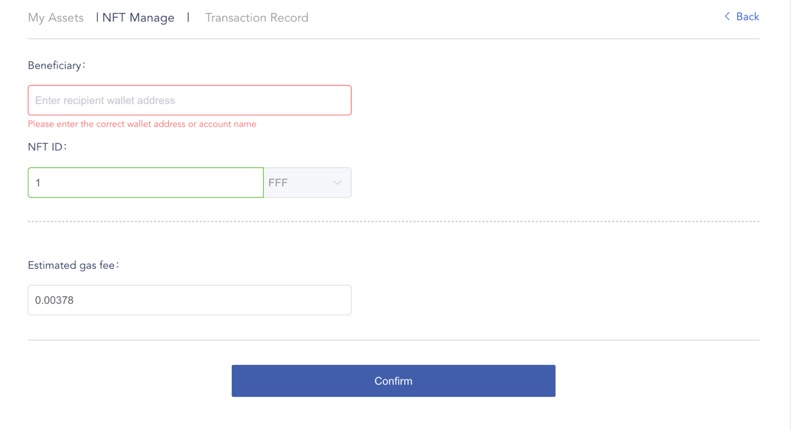
Task: Click the divider bar before NFT Manage
Action: 97,17
